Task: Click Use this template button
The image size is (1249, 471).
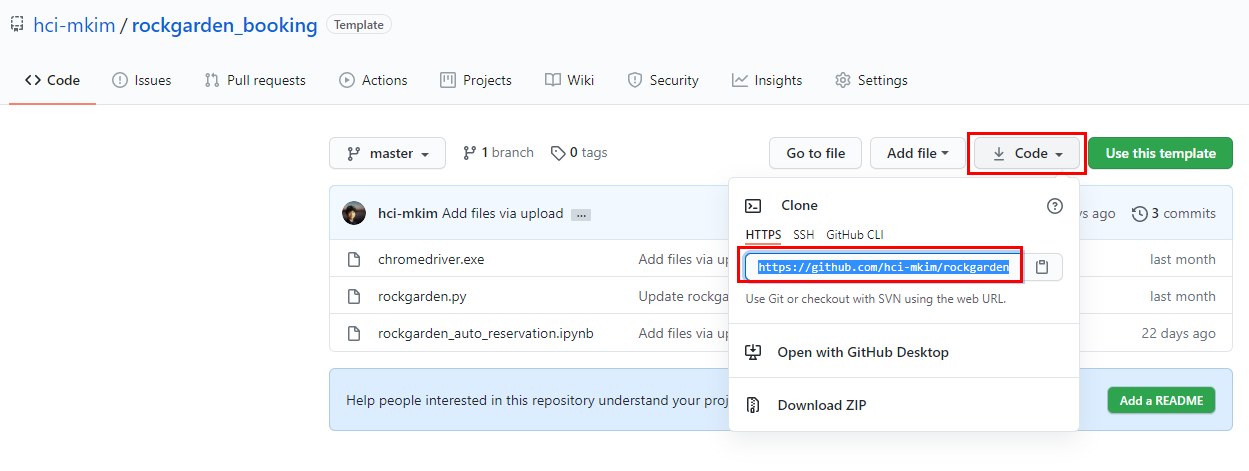Action: [1160, 153]
